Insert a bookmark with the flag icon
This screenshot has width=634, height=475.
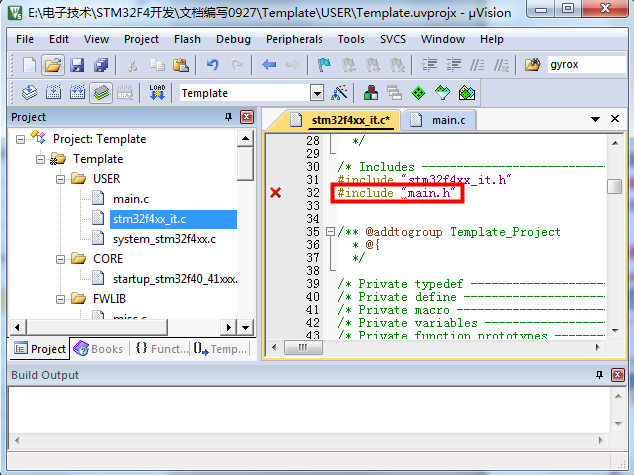[x=324, y=65]
